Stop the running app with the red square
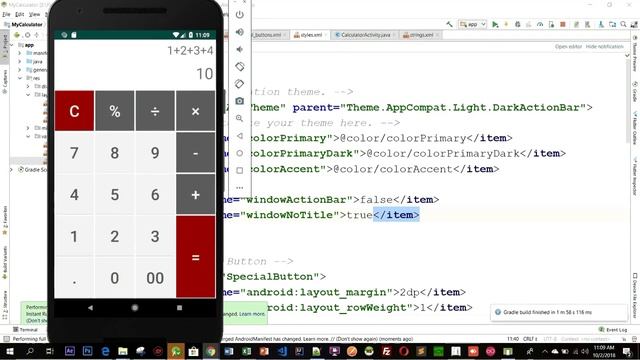This screenshot has height=360, width=640. (563, 24)
